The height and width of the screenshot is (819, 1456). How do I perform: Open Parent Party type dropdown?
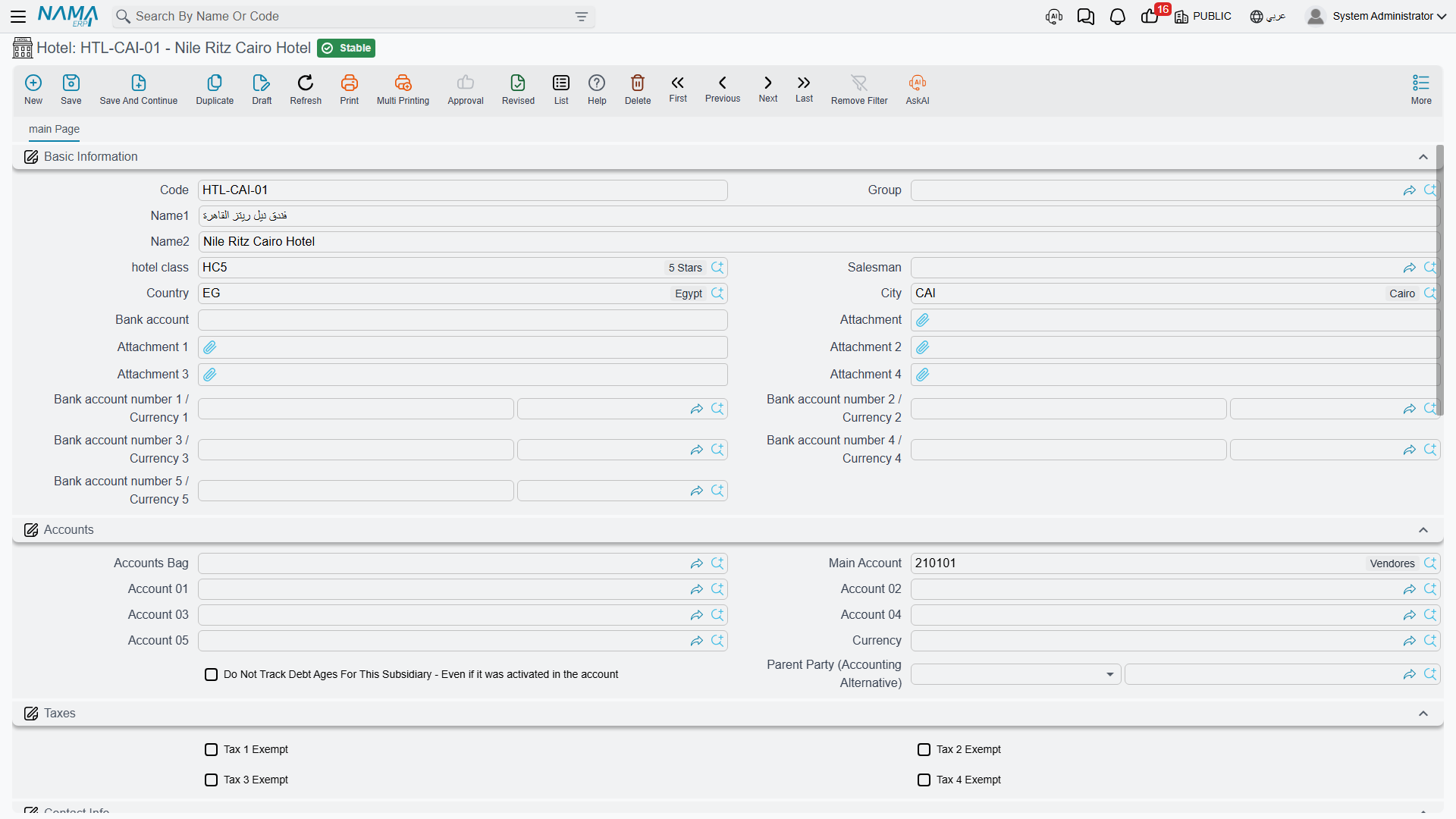click(1015, 674)
